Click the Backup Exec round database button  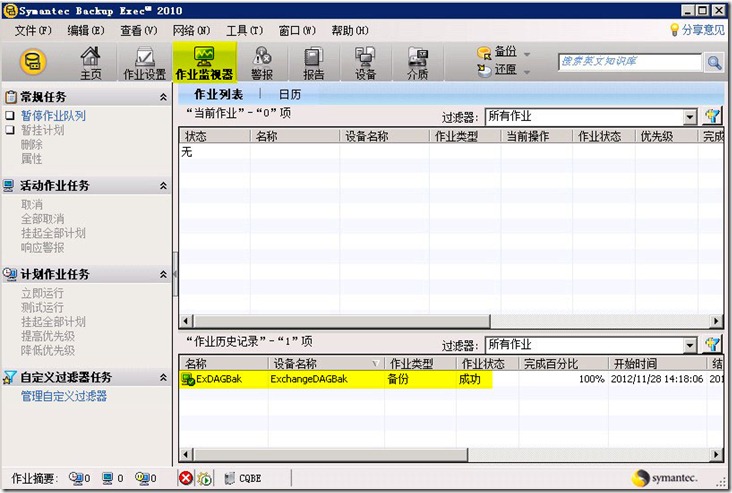(33, 61)
